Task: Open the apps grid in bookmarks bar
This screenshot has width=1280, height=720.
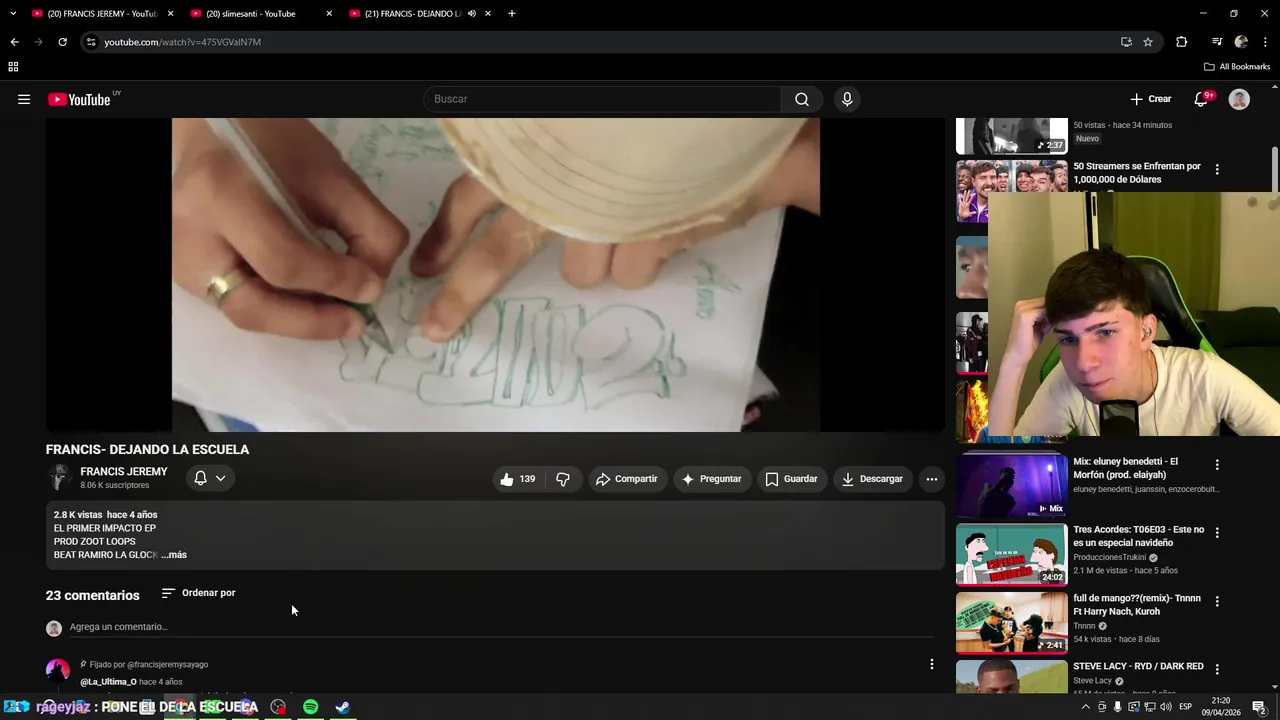Action: point(13,67)
